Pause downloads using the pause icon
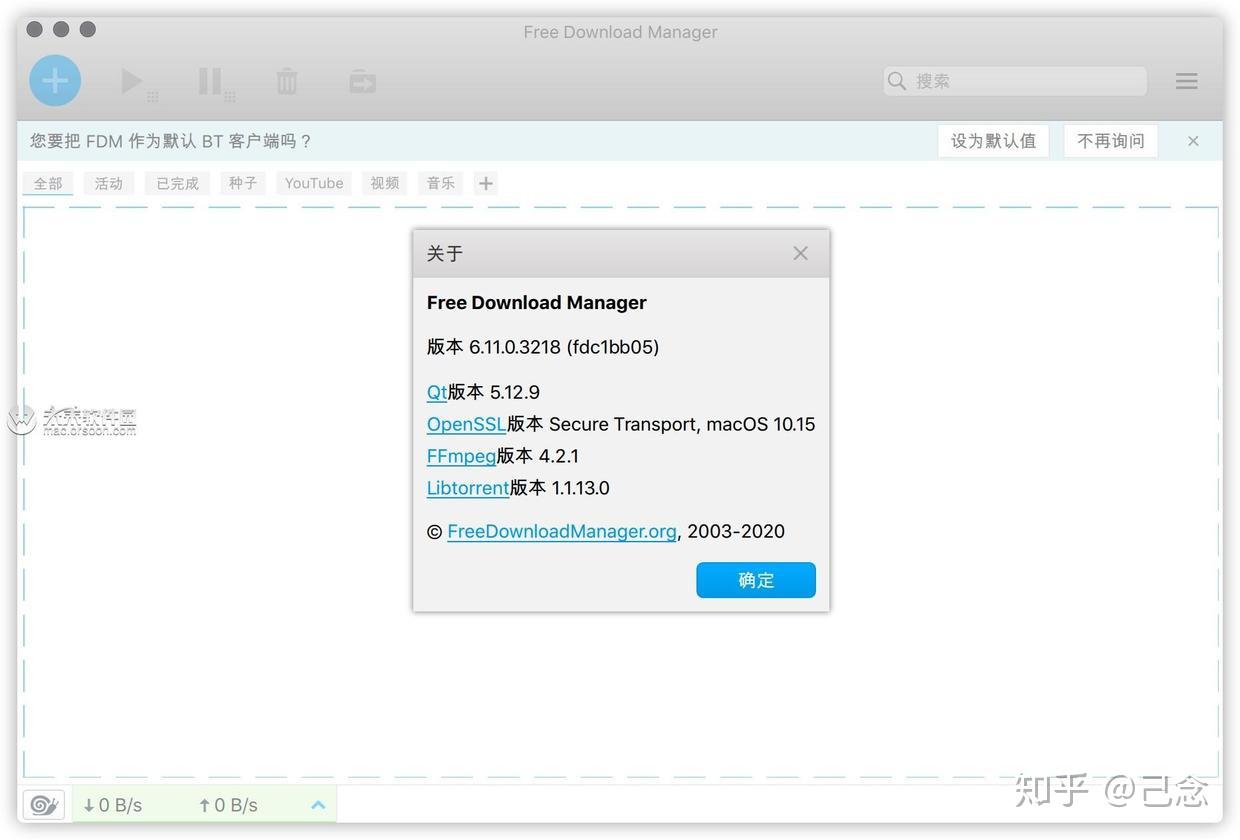Image resolution: width=1240 pixels, height=840 pixels. point(212,80)
